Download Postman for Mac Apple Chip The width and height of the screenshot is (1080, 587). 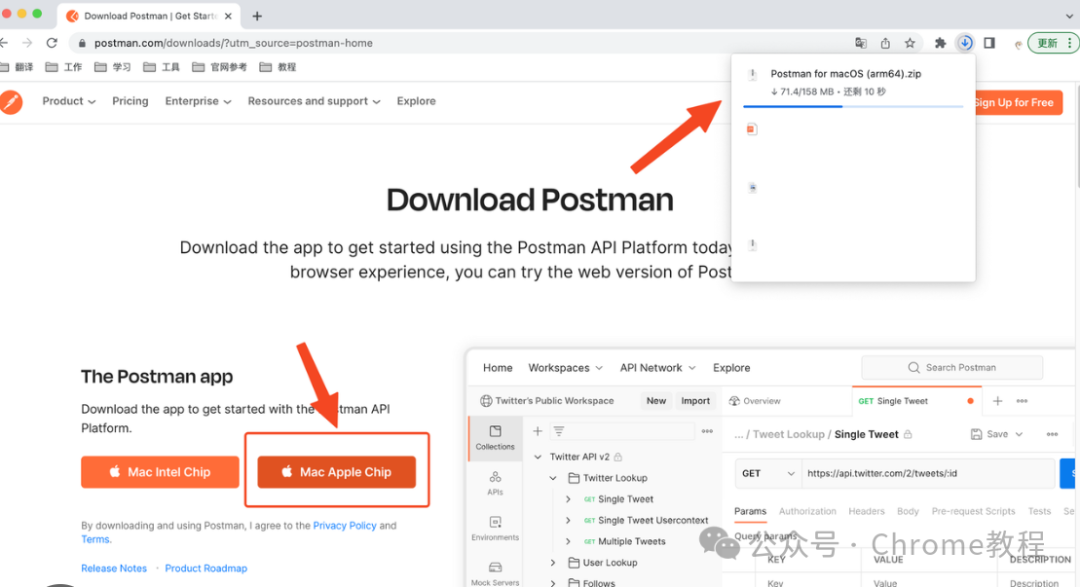click(x=337, y=472)
